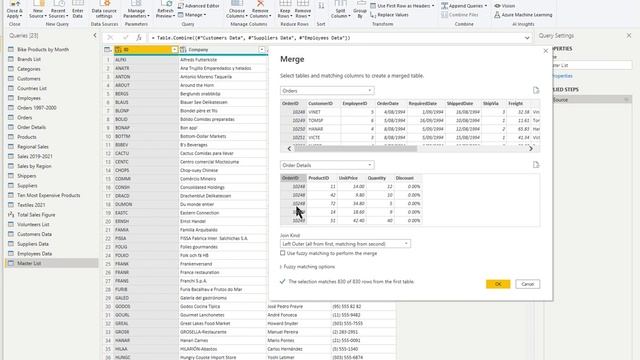Click the formula bar cancel X icon
The height and width of the screenshot is (360, 640).
click(110, 38)
